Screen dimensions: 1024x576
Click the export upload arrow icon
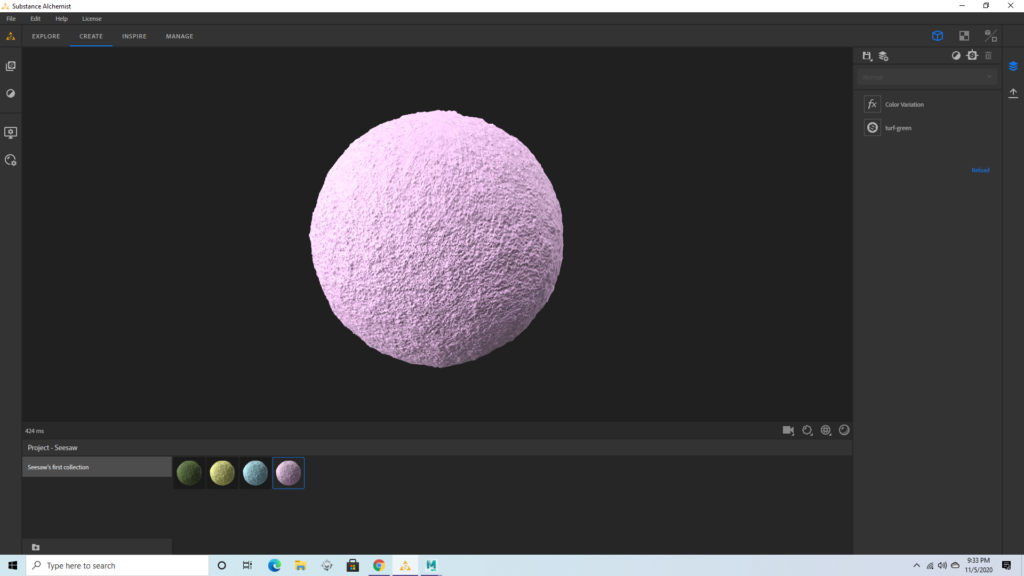[1013, 93]
